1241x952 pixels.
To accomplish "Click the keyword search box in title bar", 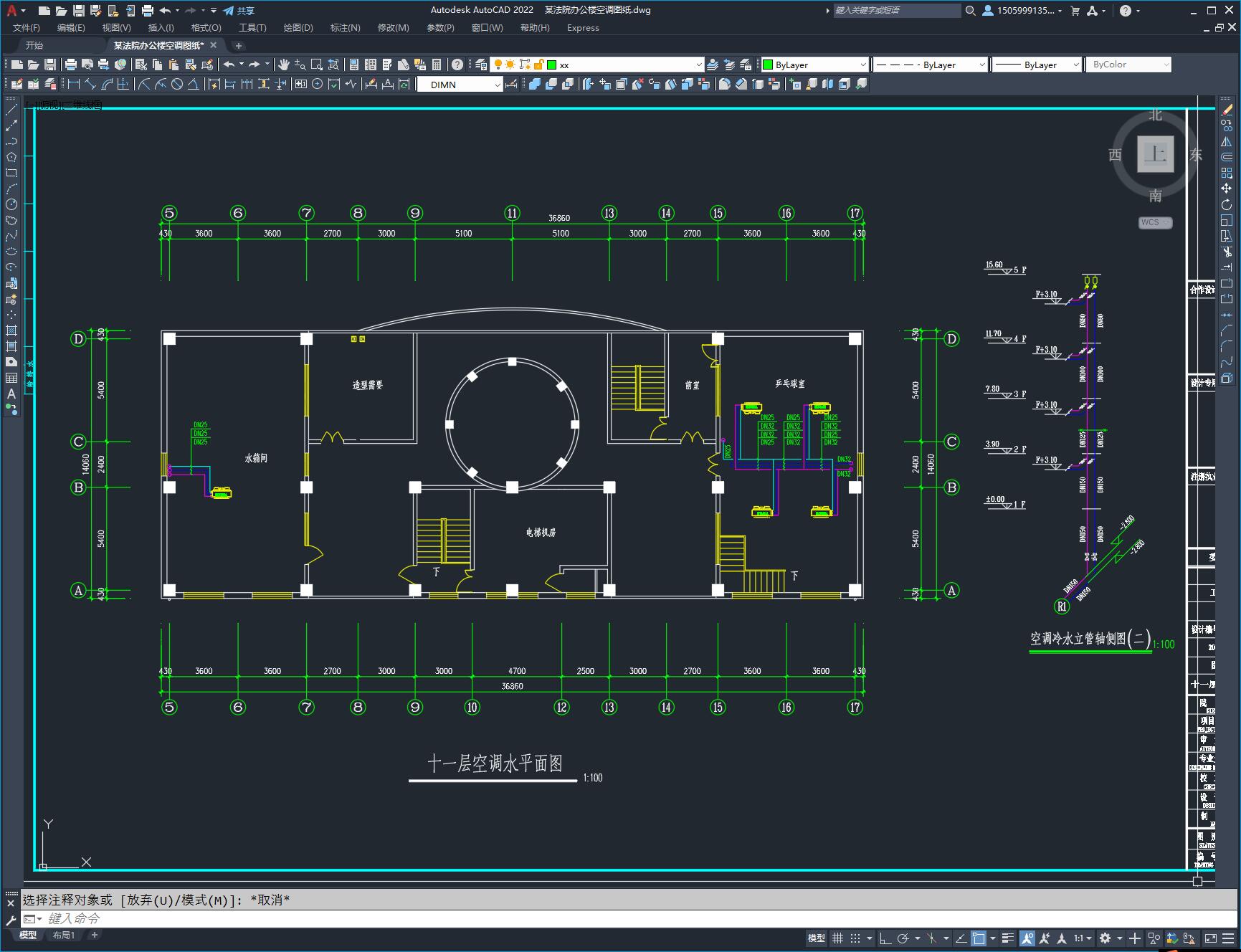I will (897, 11).
